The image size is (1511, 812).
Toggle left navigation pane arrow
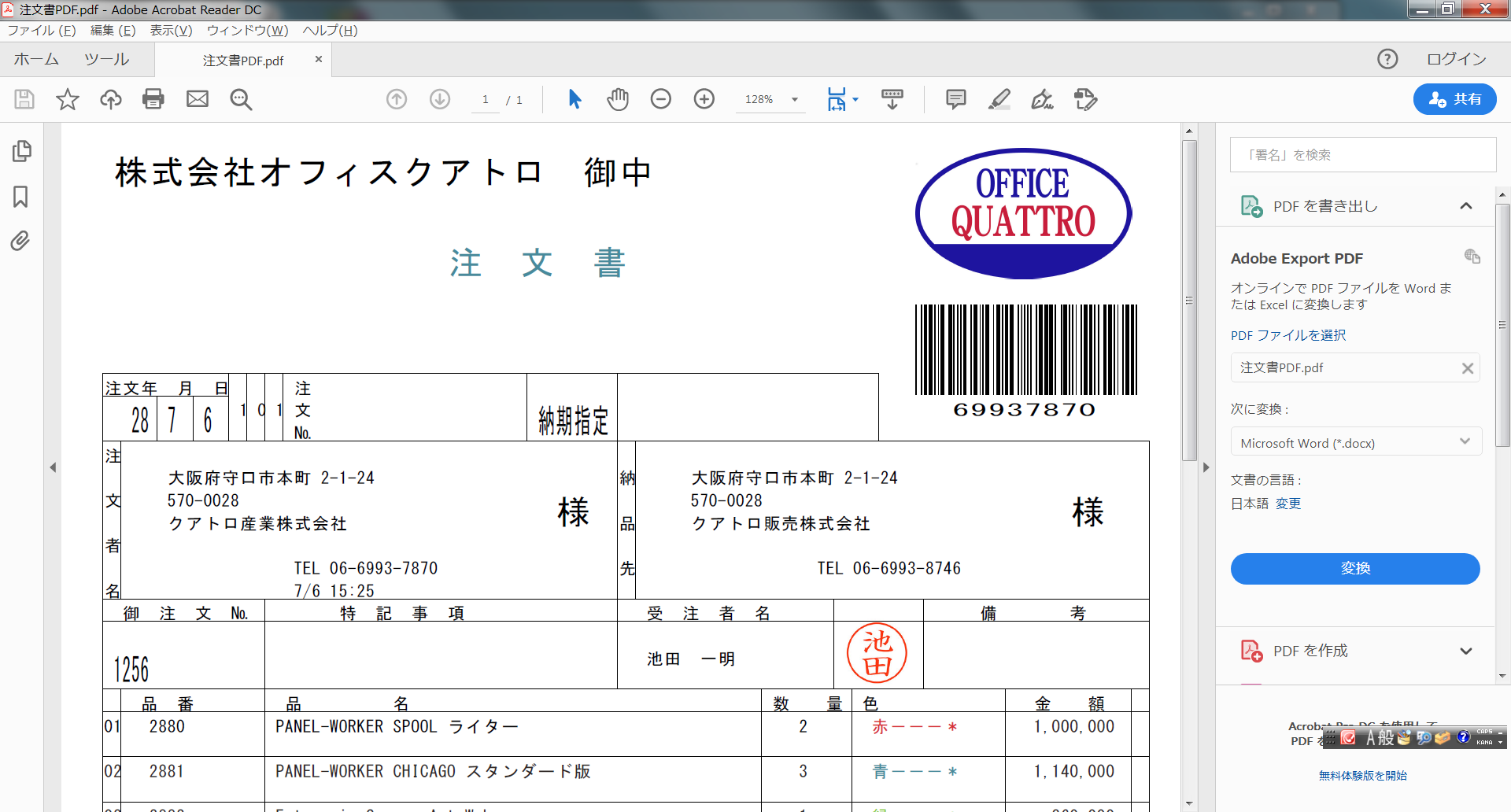[53, 467]
